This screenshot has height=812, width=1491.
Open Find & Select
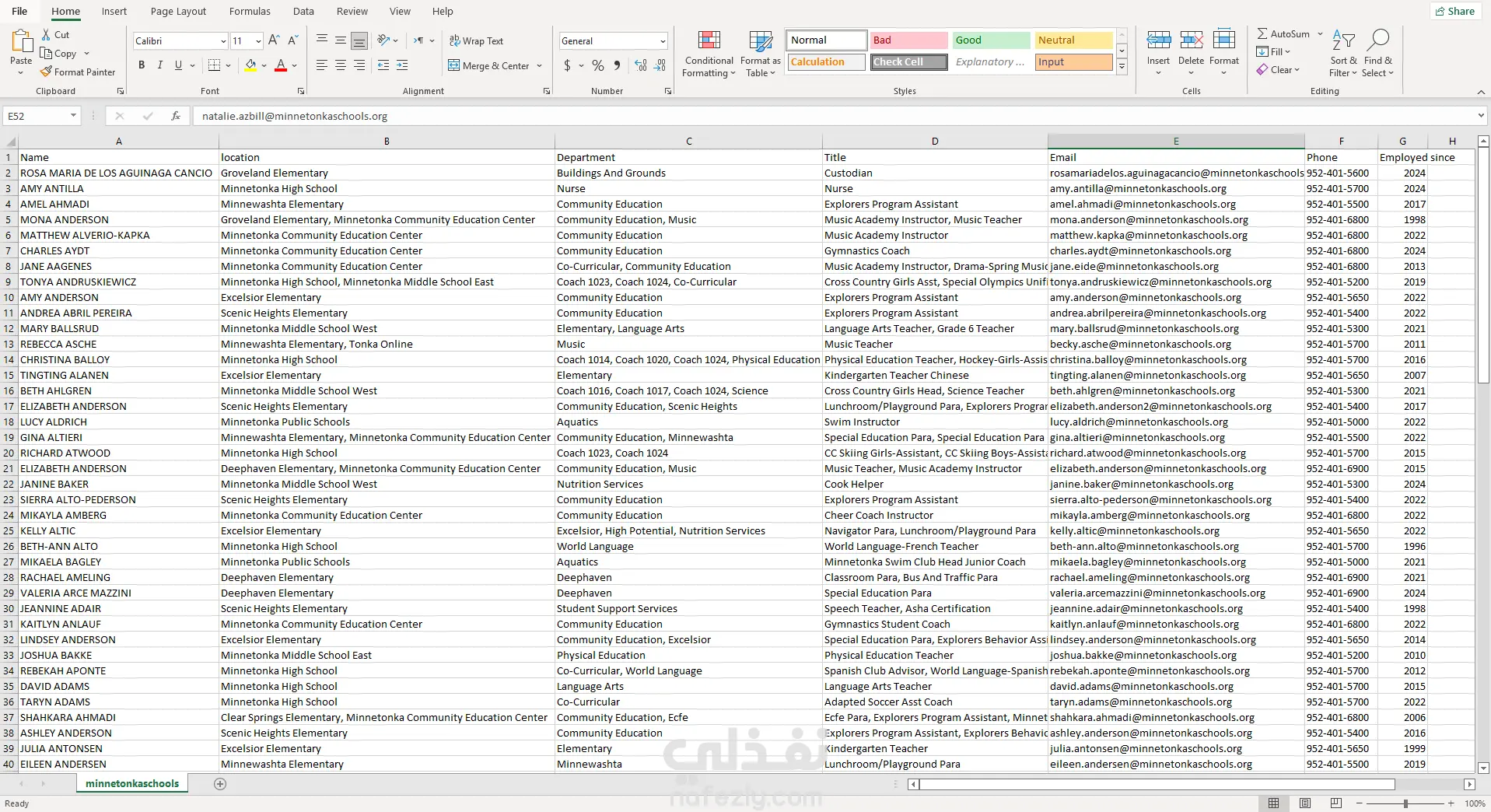click(1378, 54)
